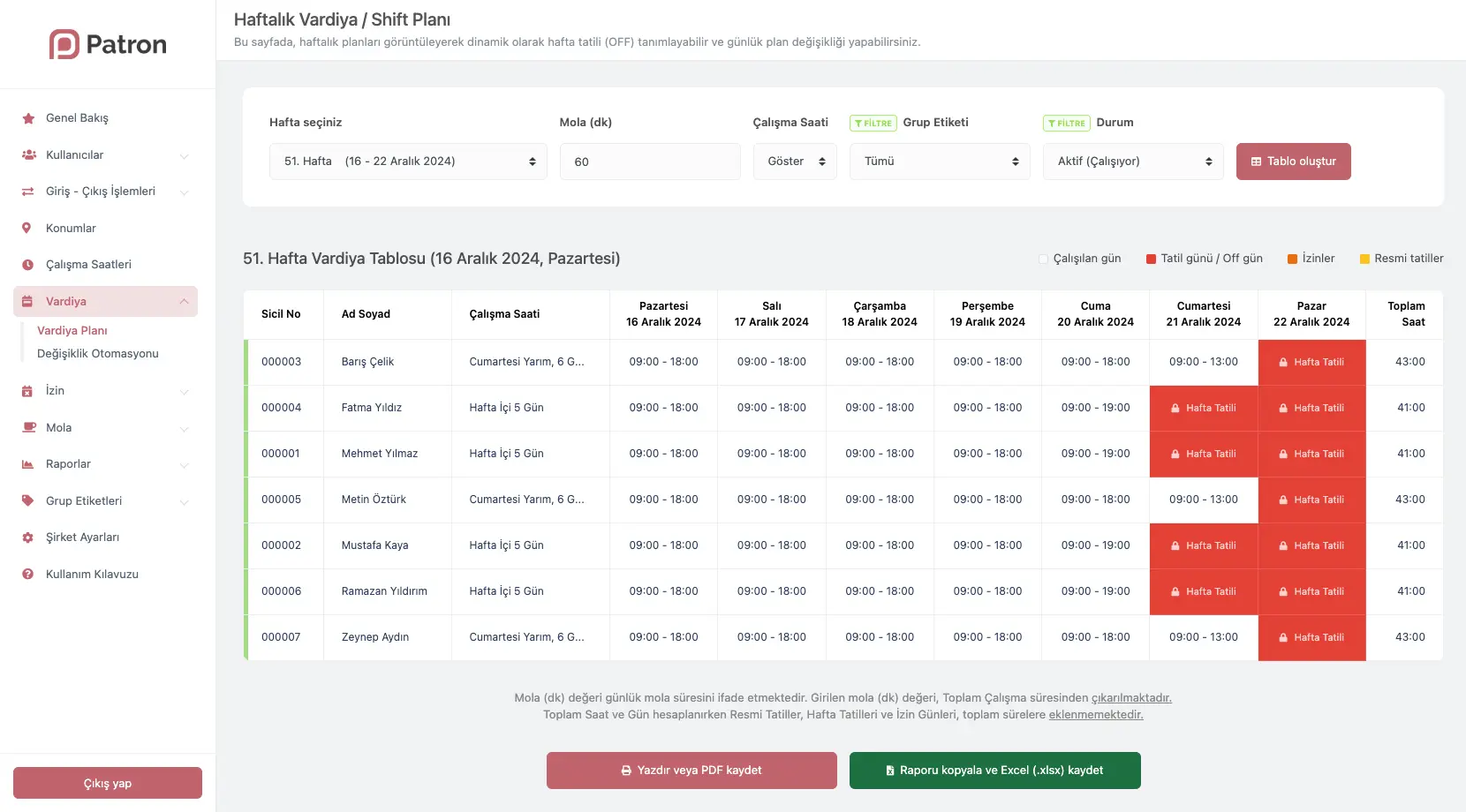This screenshot has width=1466, height=812.
Task: Select Vardiya Planı in the sidebar
Action: [x=72, y=330]
